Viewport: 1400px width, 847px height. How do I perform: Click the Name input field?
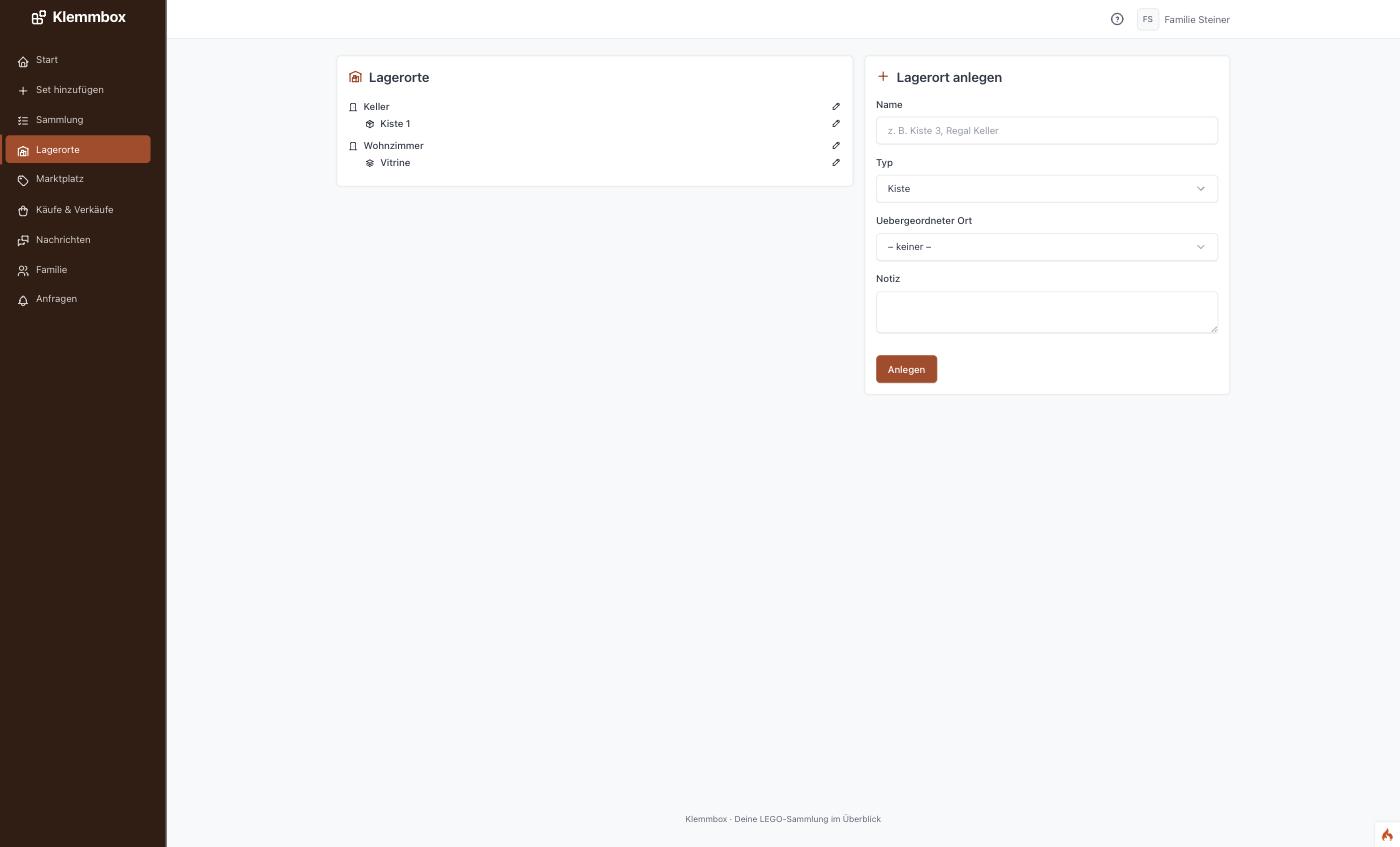[x=1046, y=131]
